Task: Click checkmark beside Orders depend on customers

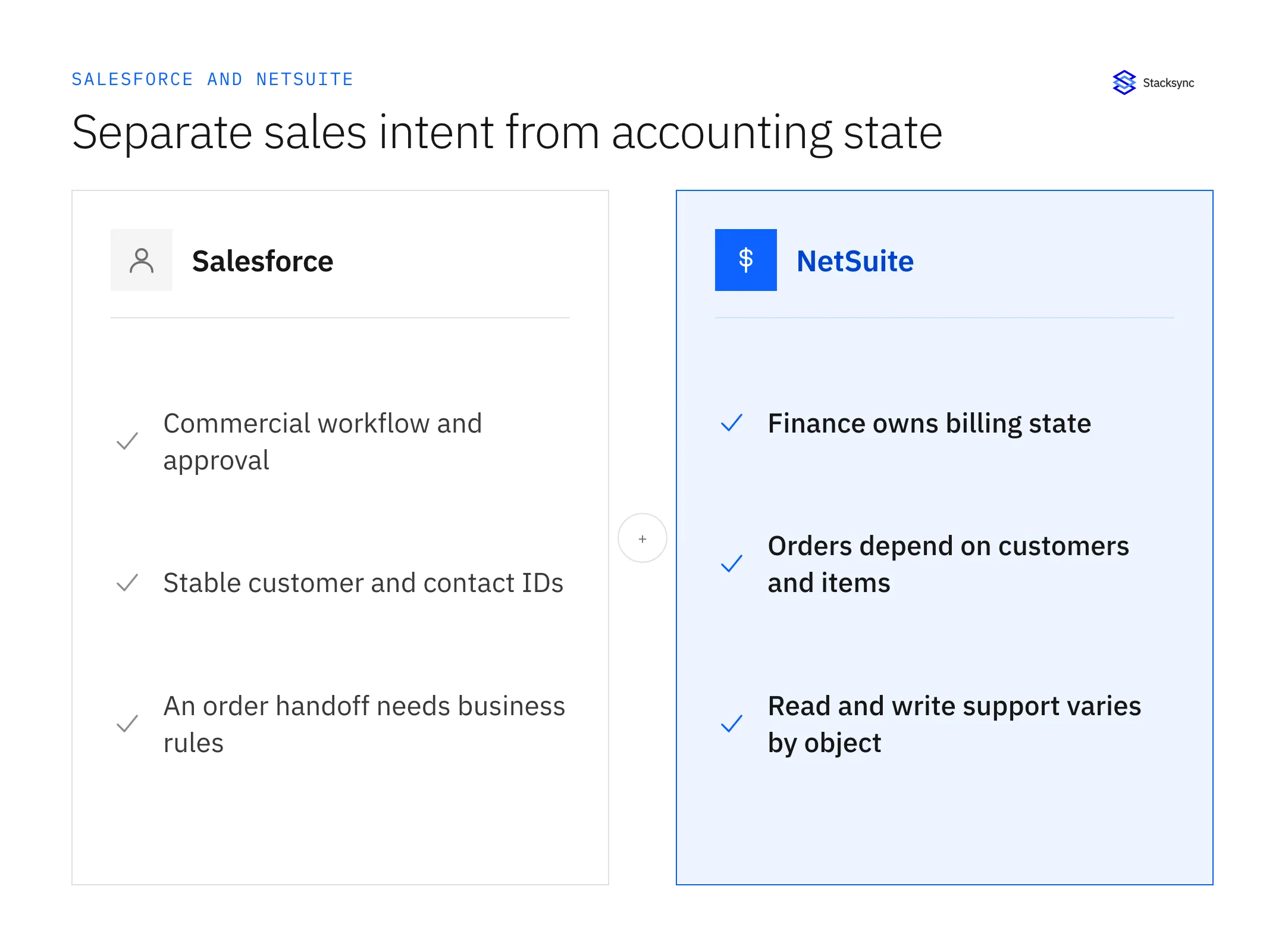Action: click(732, 563)
